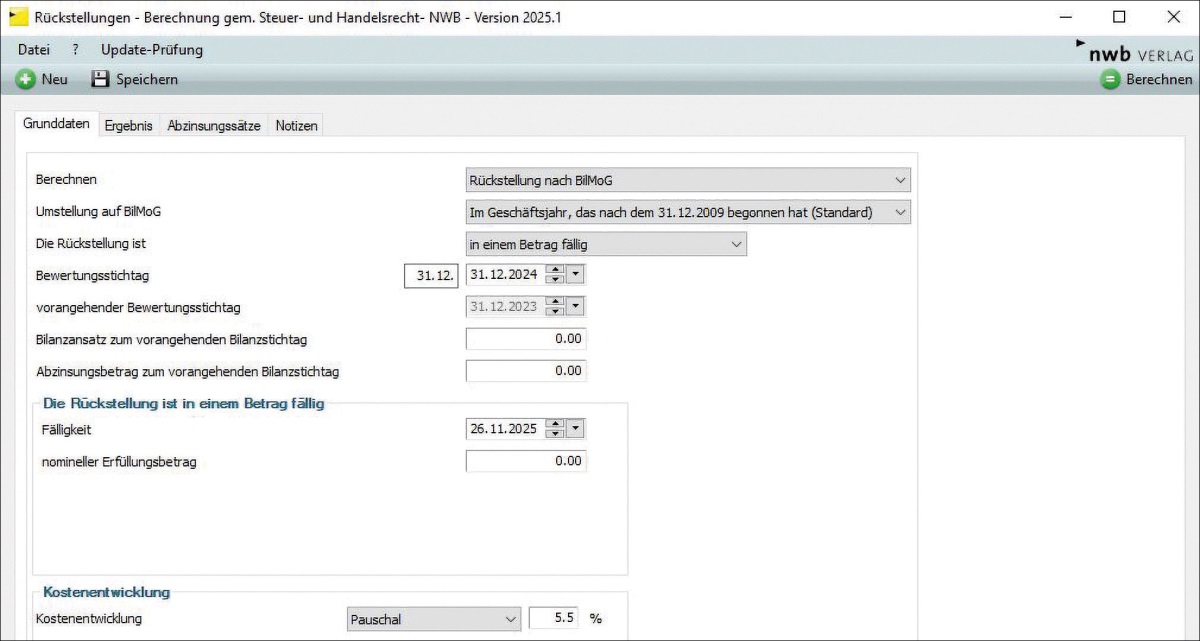
Task: Open the Datei menu
Action: pyautogui.click(x=33, y=50)
